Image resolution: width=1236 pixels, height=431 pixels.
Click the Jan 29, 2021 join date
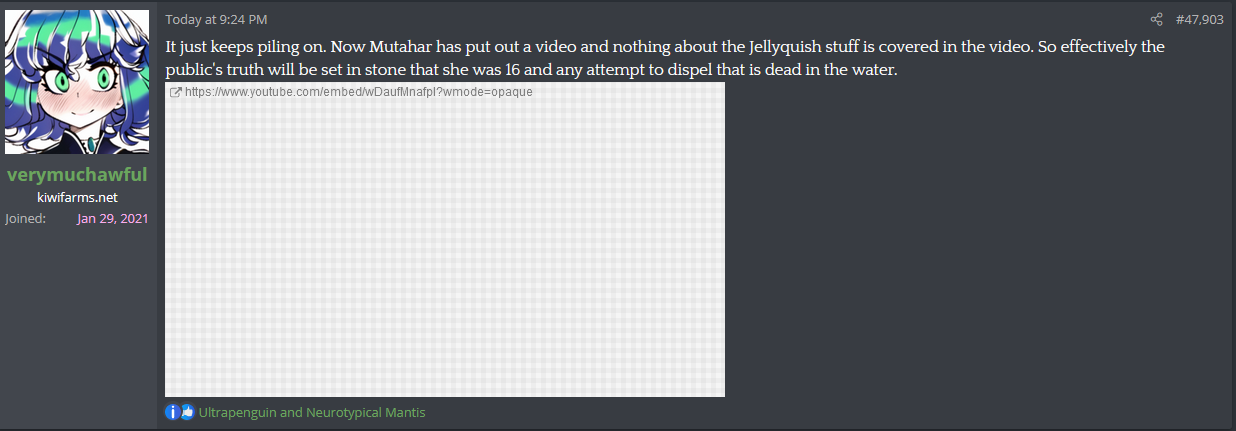[112, 218]
